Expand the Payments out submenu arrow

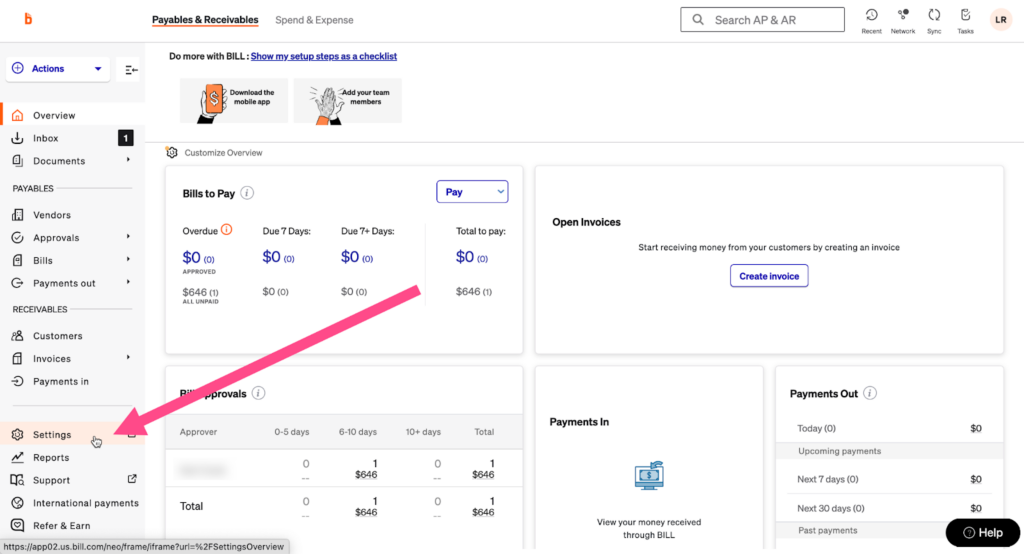[x=128, y=282]
